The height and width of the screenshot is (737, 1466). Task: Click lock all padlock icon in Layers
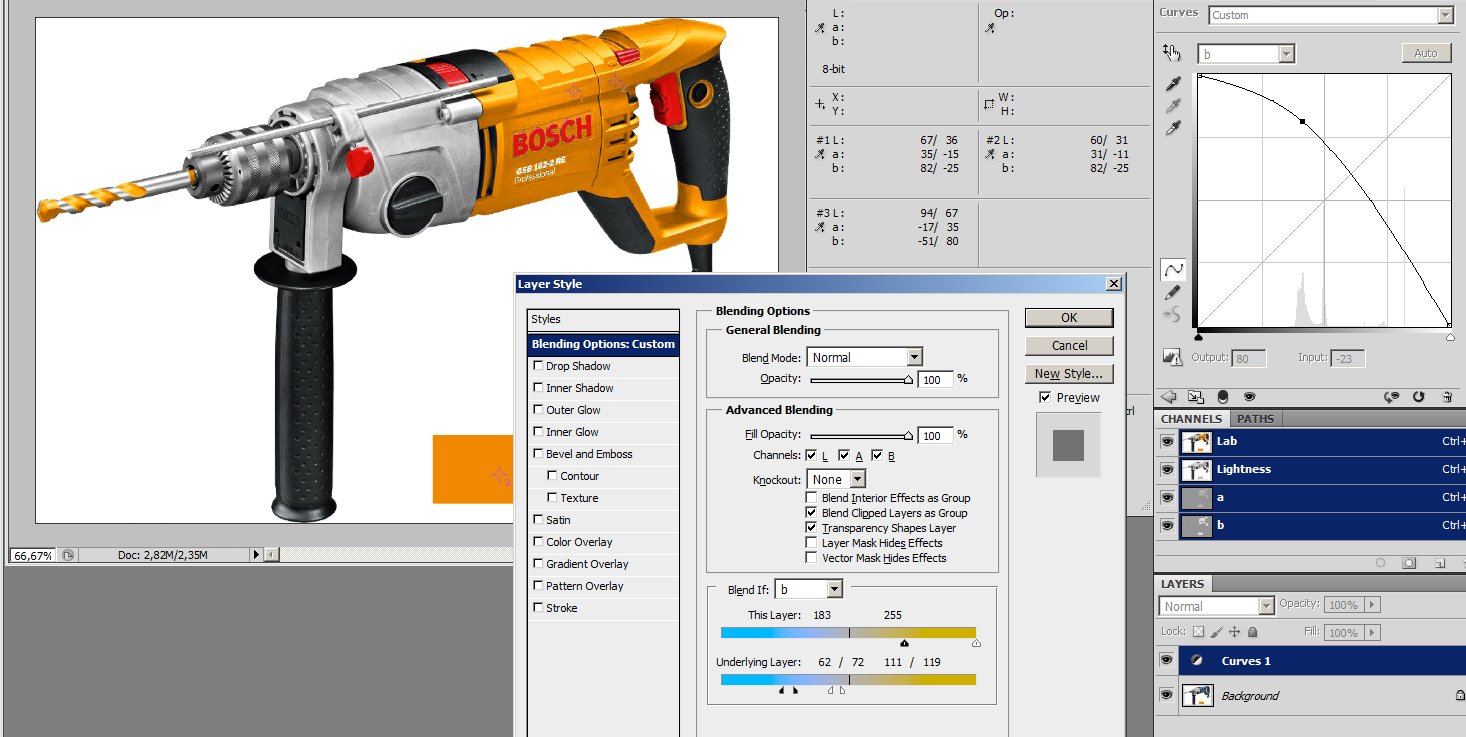coord(1253,632)
